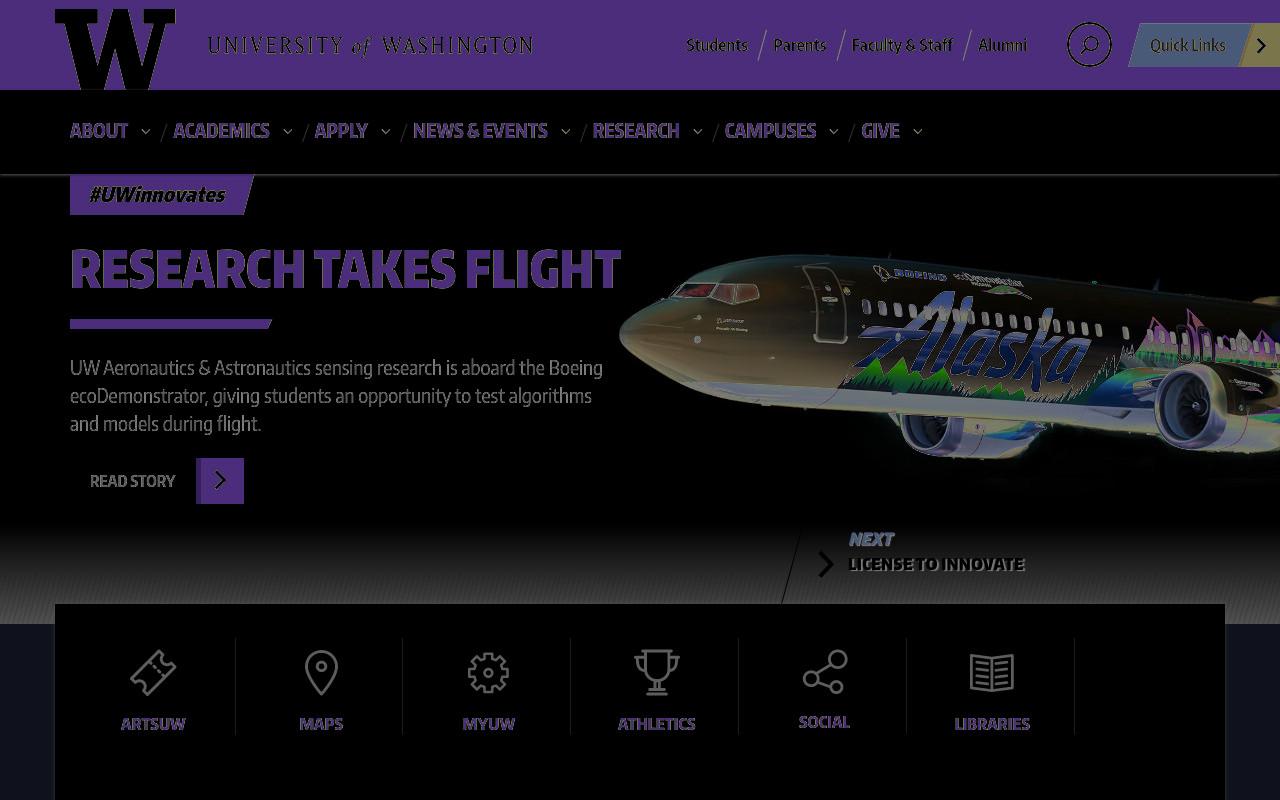Screen dimensions: 1280x800
Task: Click the Read Story arrow button
Action: click(x=220, y=481)
